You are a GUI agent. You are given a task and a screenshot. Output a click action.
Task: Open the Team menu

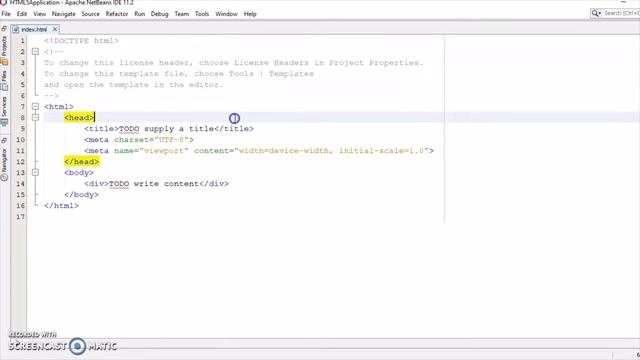click(182, 14)
